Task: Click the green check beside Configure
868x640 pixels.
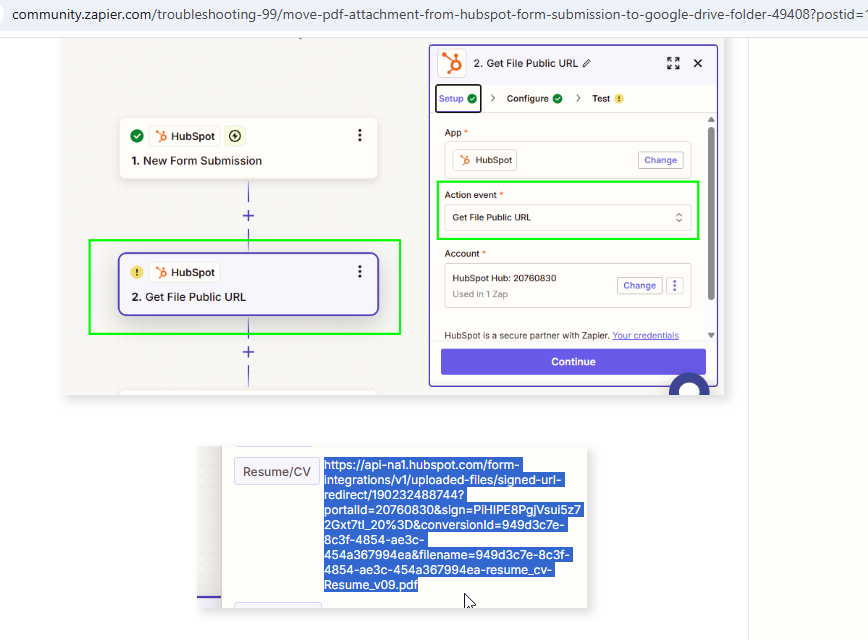Action: tap(557, 99)
